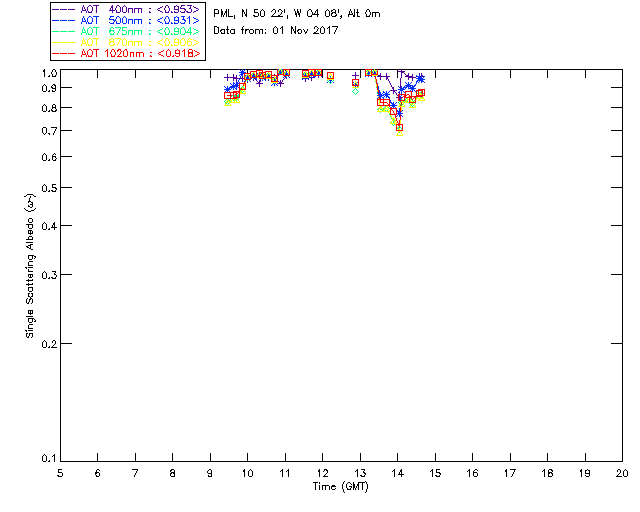Click the 14 on the time axis
Image resolution: width=640 pixels, height=512 pixels.
(x=398, y=473)
